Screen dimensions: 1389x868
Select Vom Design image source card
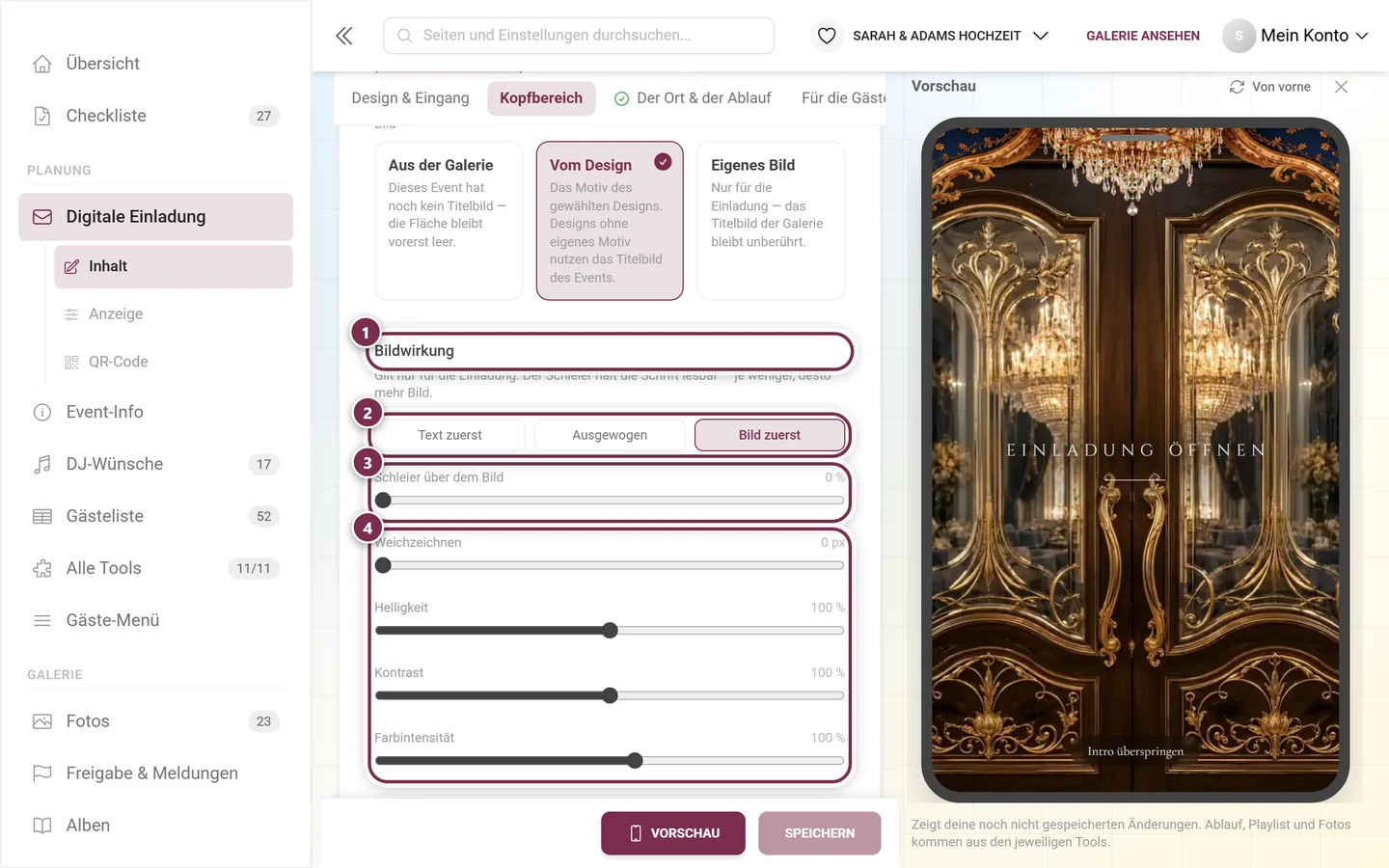(610, 221)
